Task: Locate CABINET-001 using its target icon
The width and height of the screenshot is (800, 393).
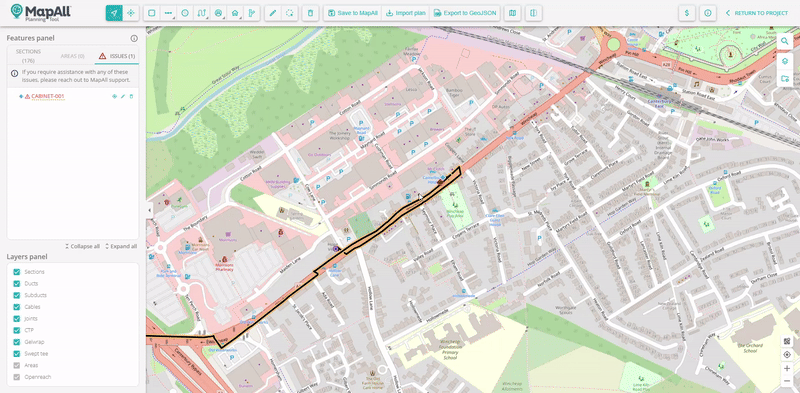Action: 114,96
